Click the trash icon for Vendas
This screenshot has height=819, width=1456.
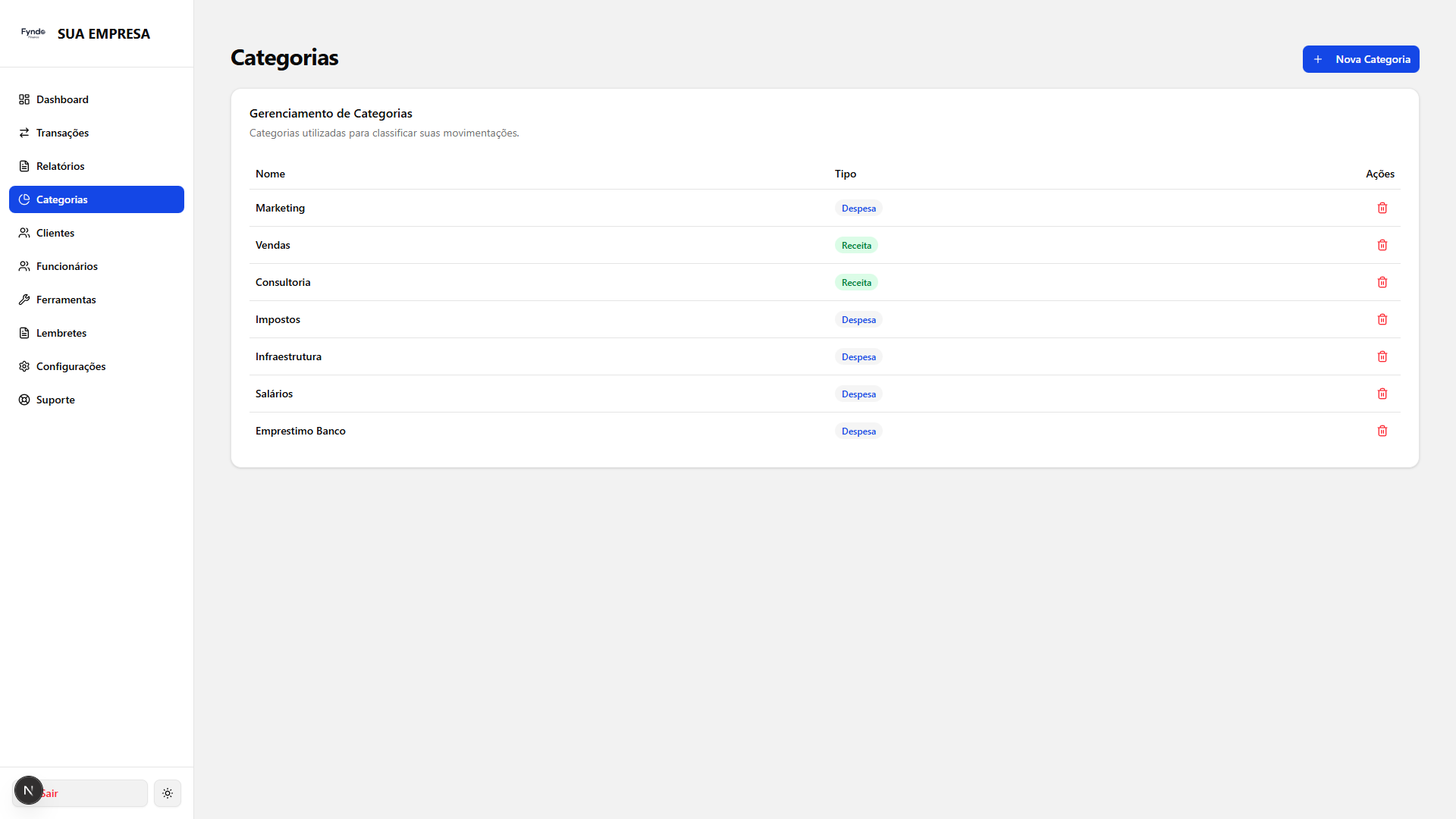pos(1382,245)
